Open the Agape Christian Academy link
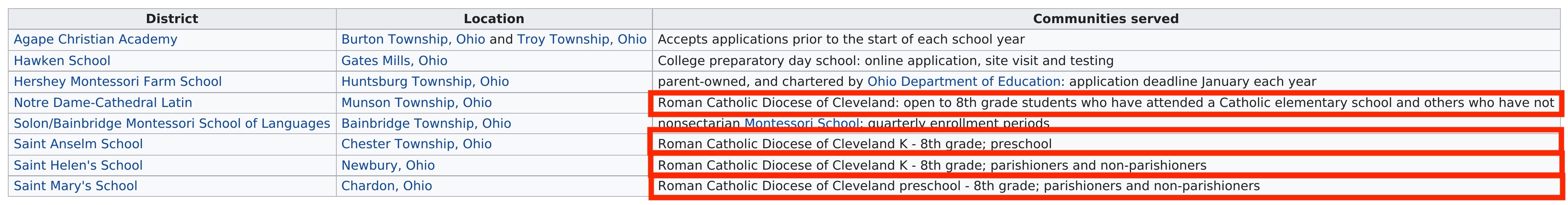 [x=95, y=40]
